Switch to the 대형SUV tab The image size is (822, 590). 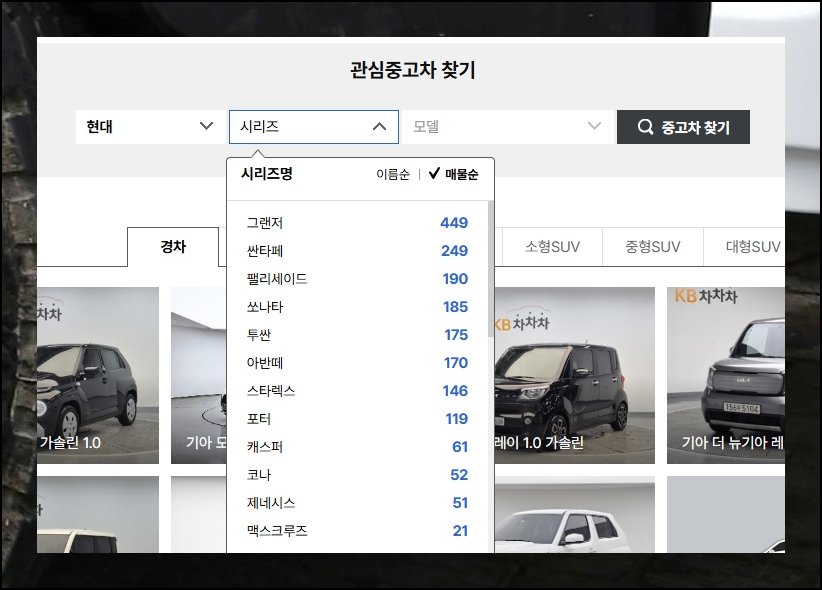(744, 246)
